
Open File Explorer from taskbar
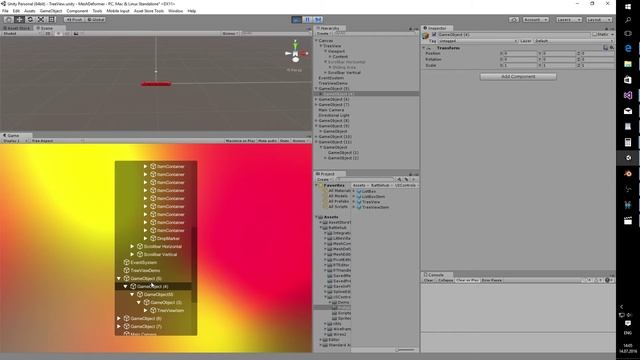[628, 64]
